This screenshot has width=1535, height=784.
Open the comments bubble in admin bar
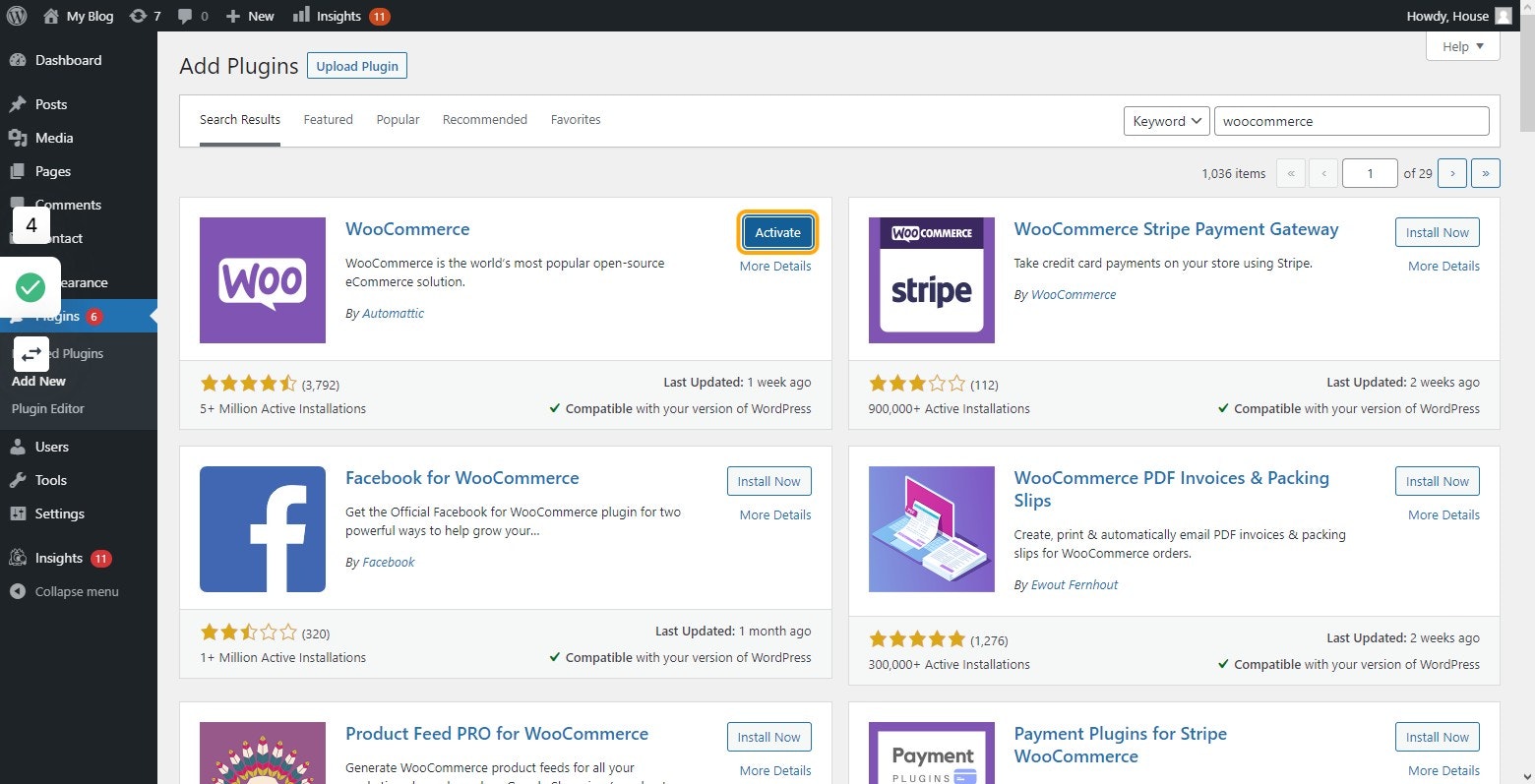(x=185, y=16)
